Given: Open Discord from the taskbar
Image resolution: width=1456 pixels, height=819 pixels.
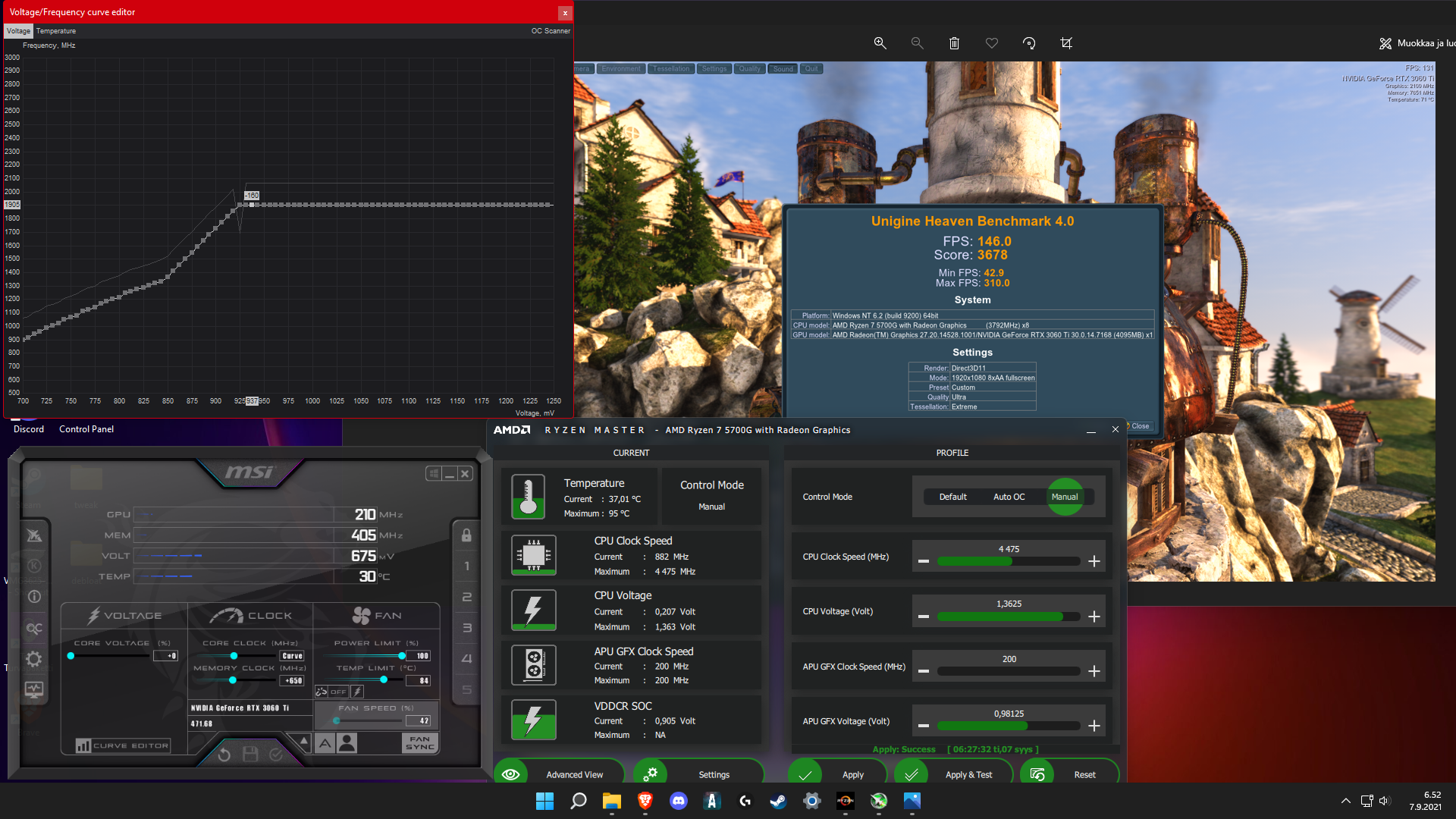Looking at the screenshot, I should click(679, 801).
